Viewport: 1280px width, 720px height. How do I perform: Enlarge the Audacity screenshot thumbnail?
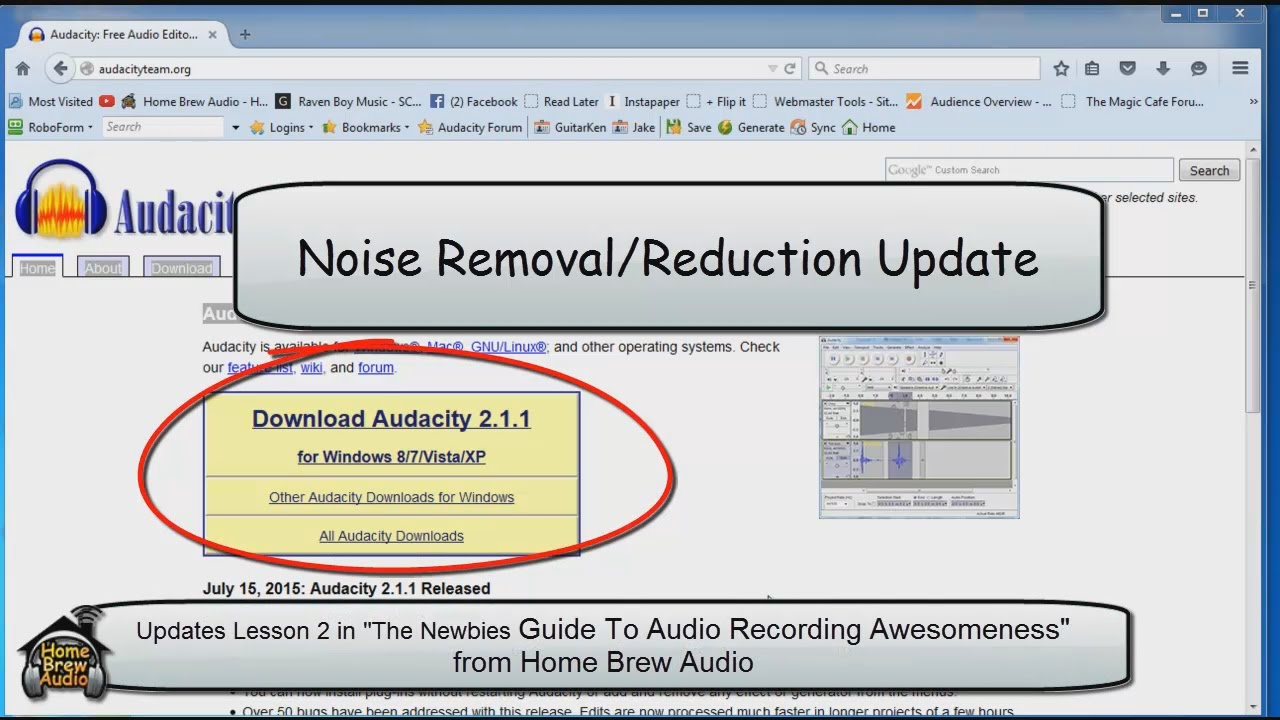919,427
